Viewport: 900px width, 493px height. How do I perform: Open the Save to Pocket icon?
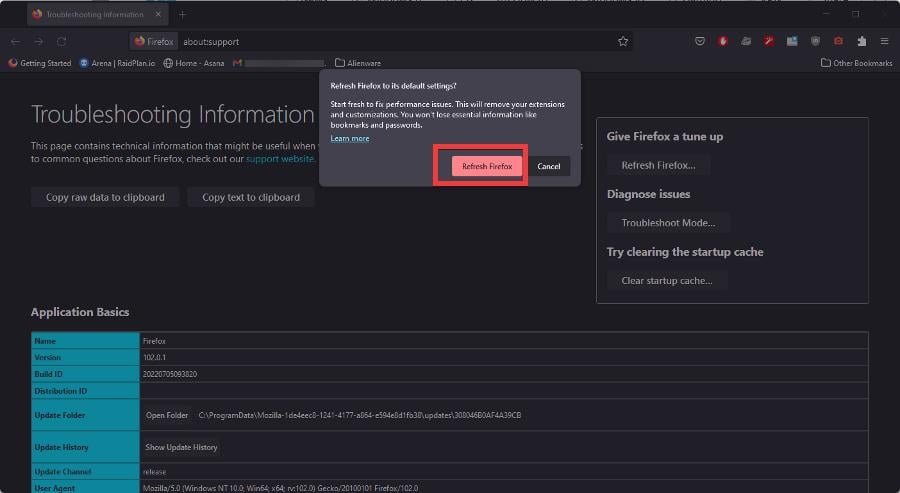click(x=700, y=41)
